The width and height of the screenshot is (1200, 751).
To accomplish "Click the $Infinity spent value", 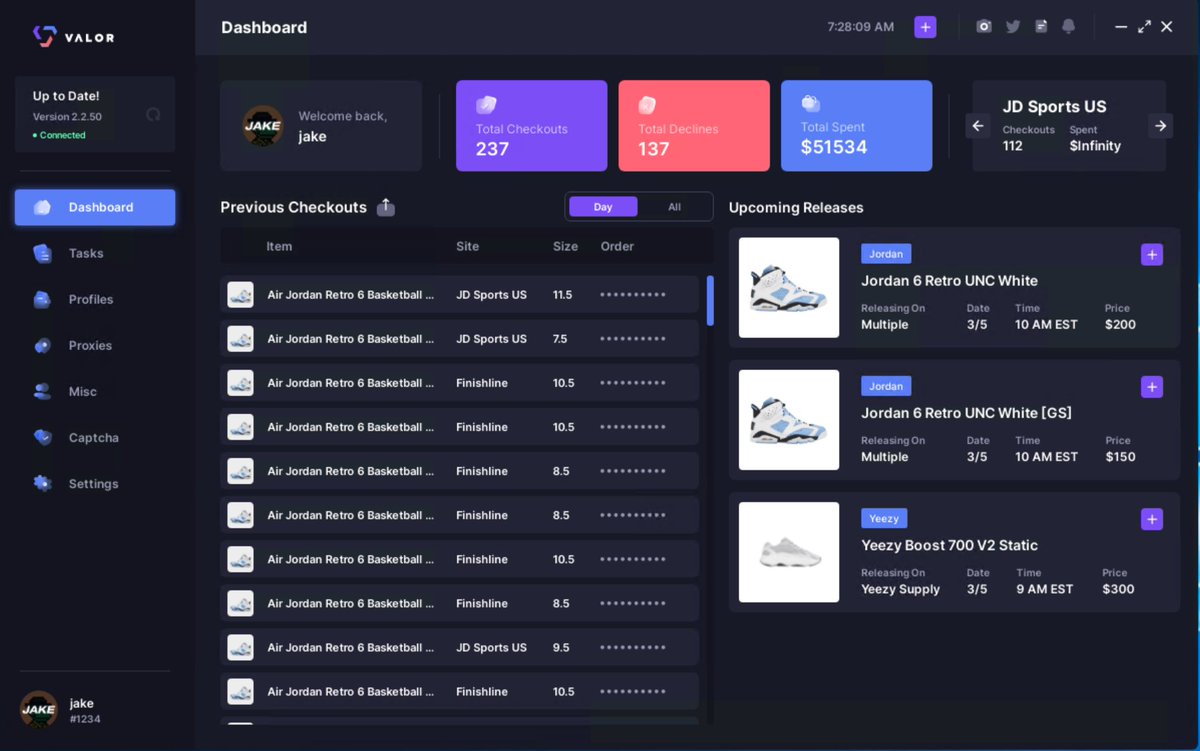I will click(1095, 146).
